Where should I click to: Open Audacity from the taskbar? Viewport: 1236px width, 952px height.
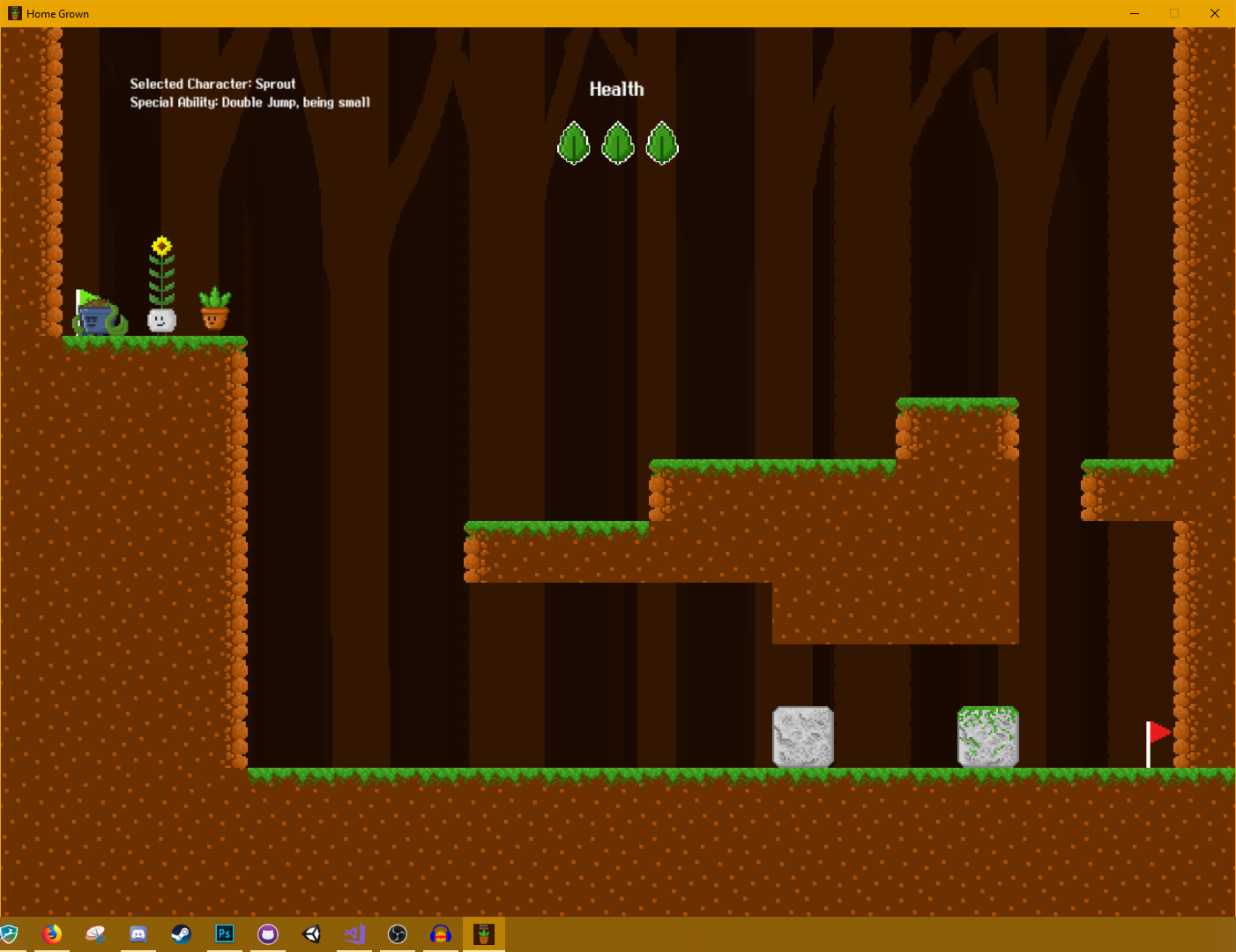[x=440, y=934]
